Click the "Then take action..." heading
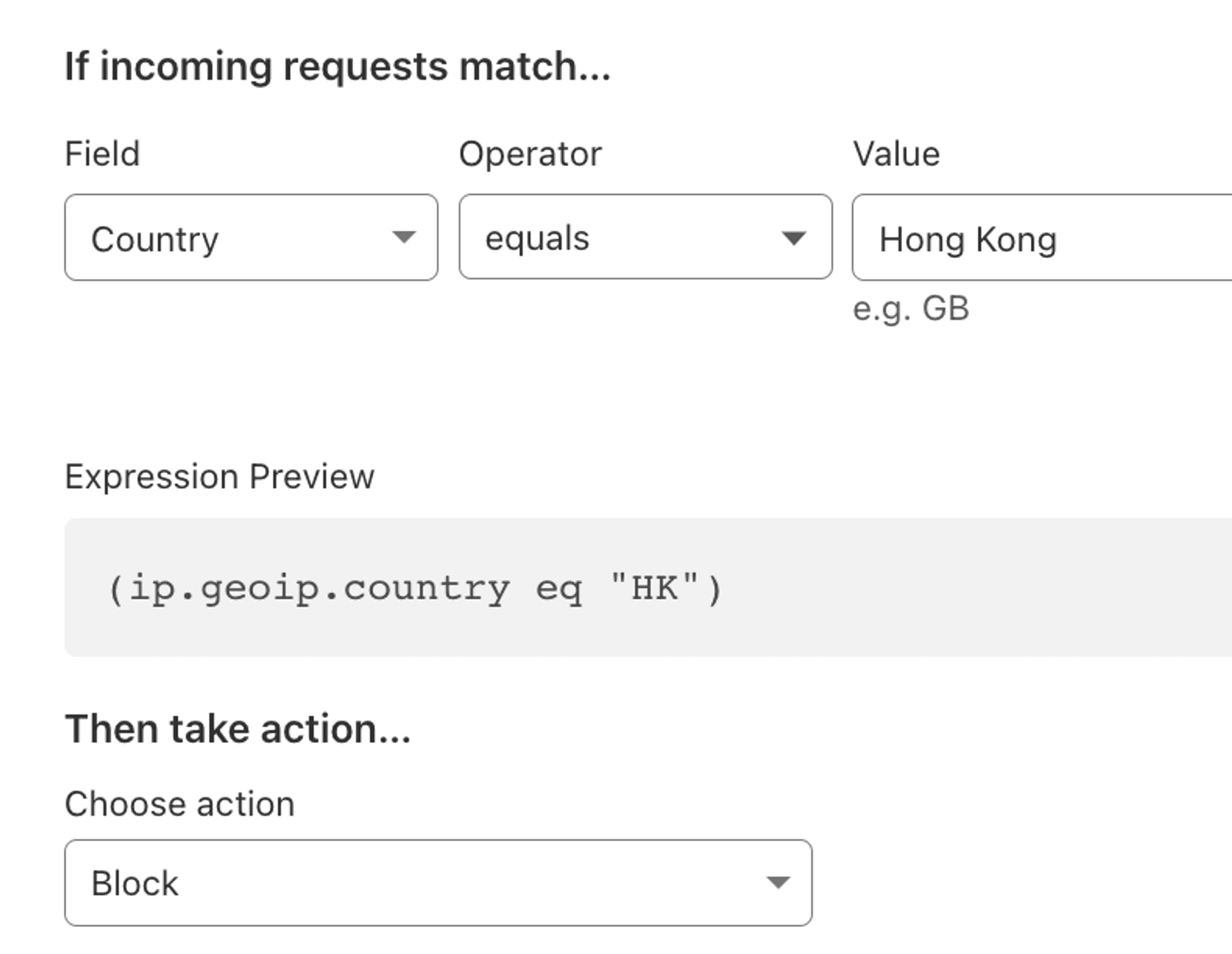The height and width of the screenshot is (954, 1232). click(238, 729)
